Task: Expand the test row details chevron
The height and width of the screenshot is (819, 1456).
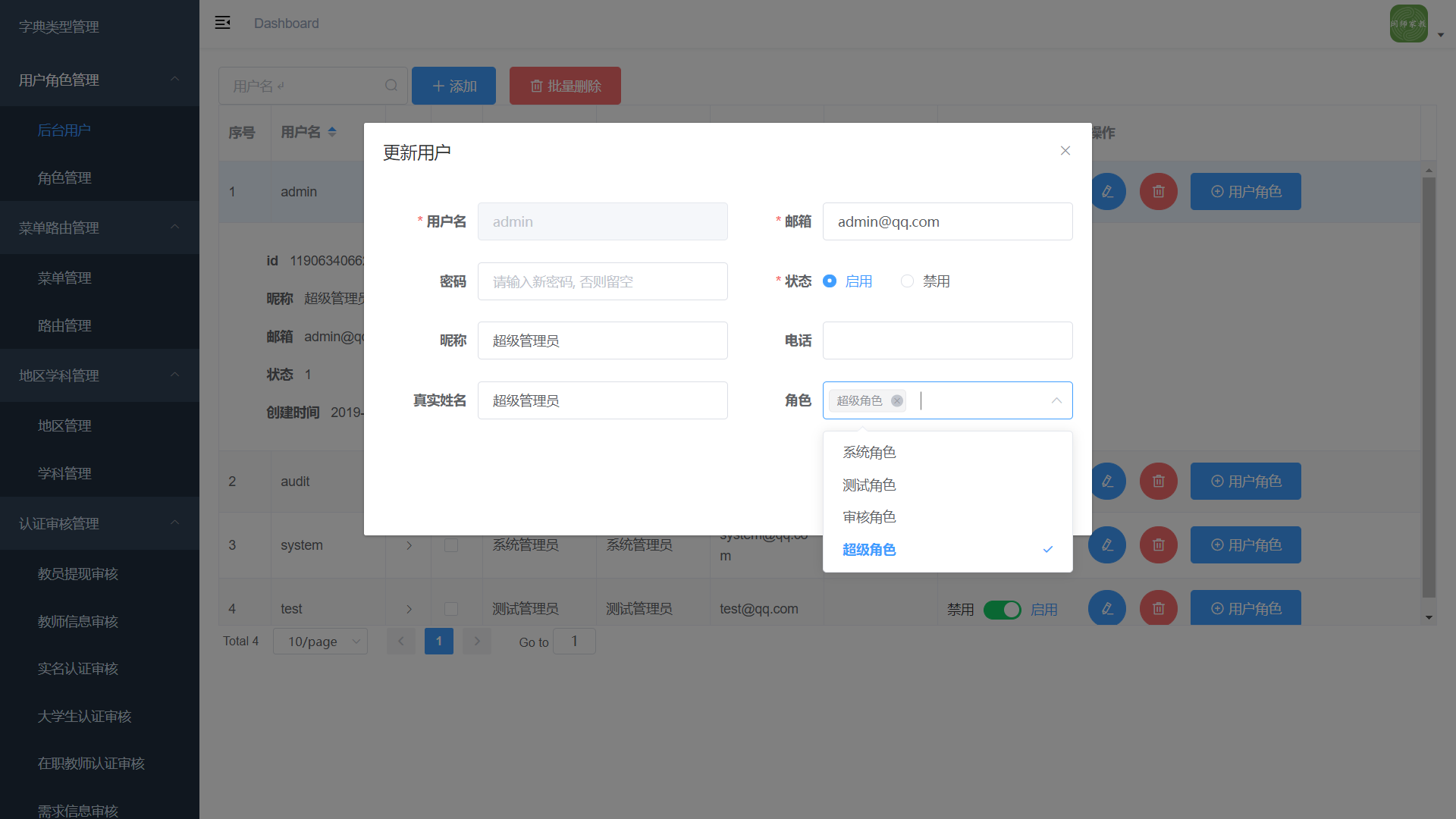Action: 409,609
